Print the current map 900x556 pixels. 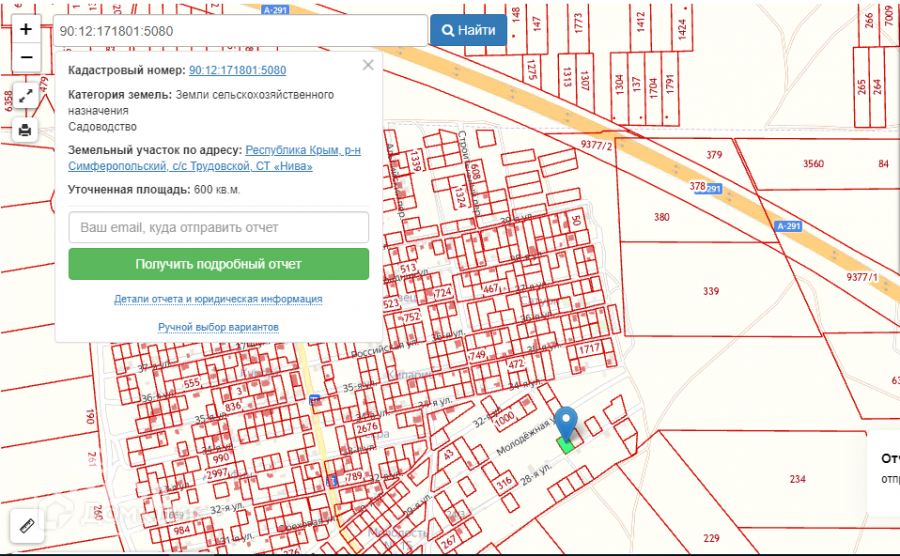(26, 130)
